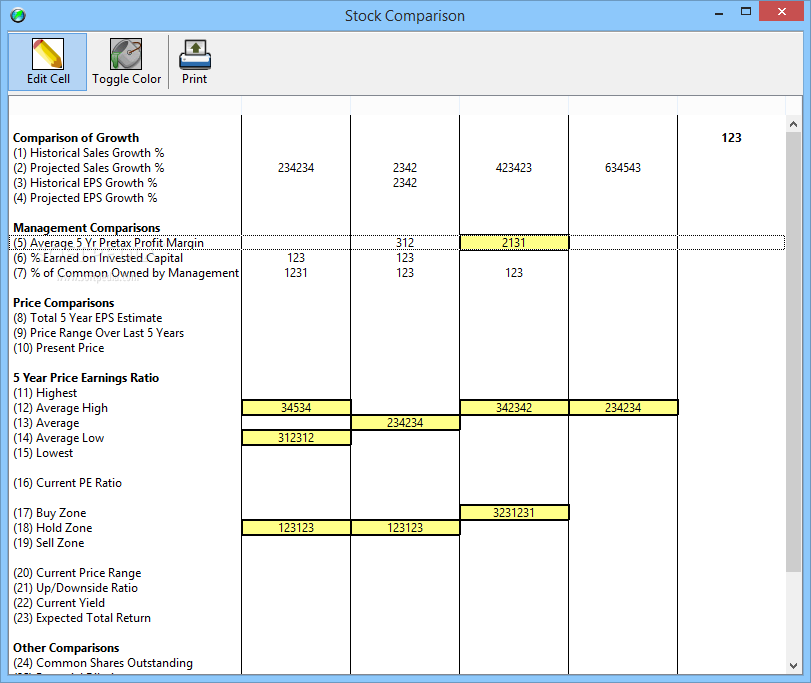The height and width of the screenshot is (683, 811).
Task: Click the Comparison of Growth heading
Action: [76, 138]
